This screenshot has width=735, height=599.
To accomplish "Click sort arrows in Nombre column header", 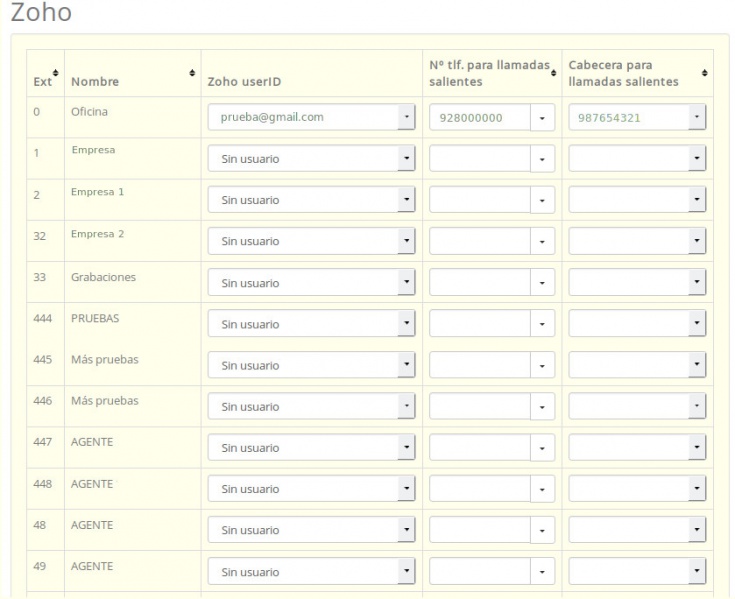I will pos(191,74).
